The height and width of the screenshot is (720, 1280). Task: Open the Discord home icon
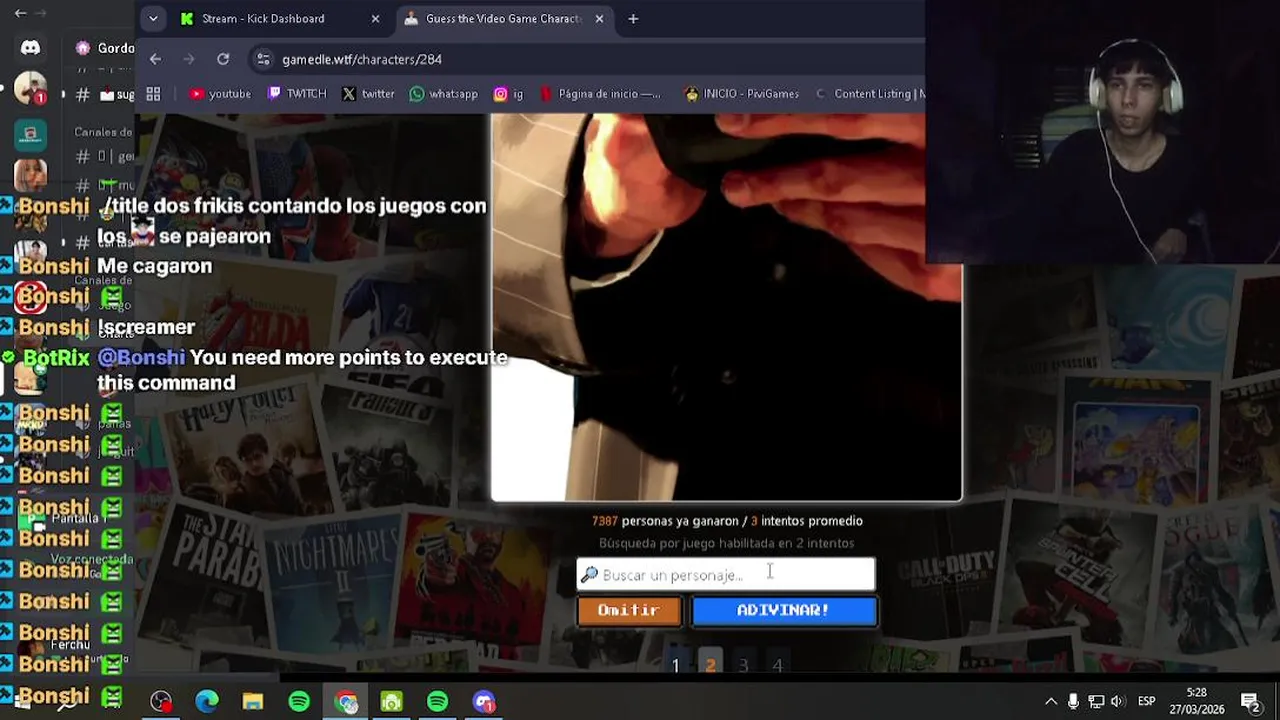point(30,47)
